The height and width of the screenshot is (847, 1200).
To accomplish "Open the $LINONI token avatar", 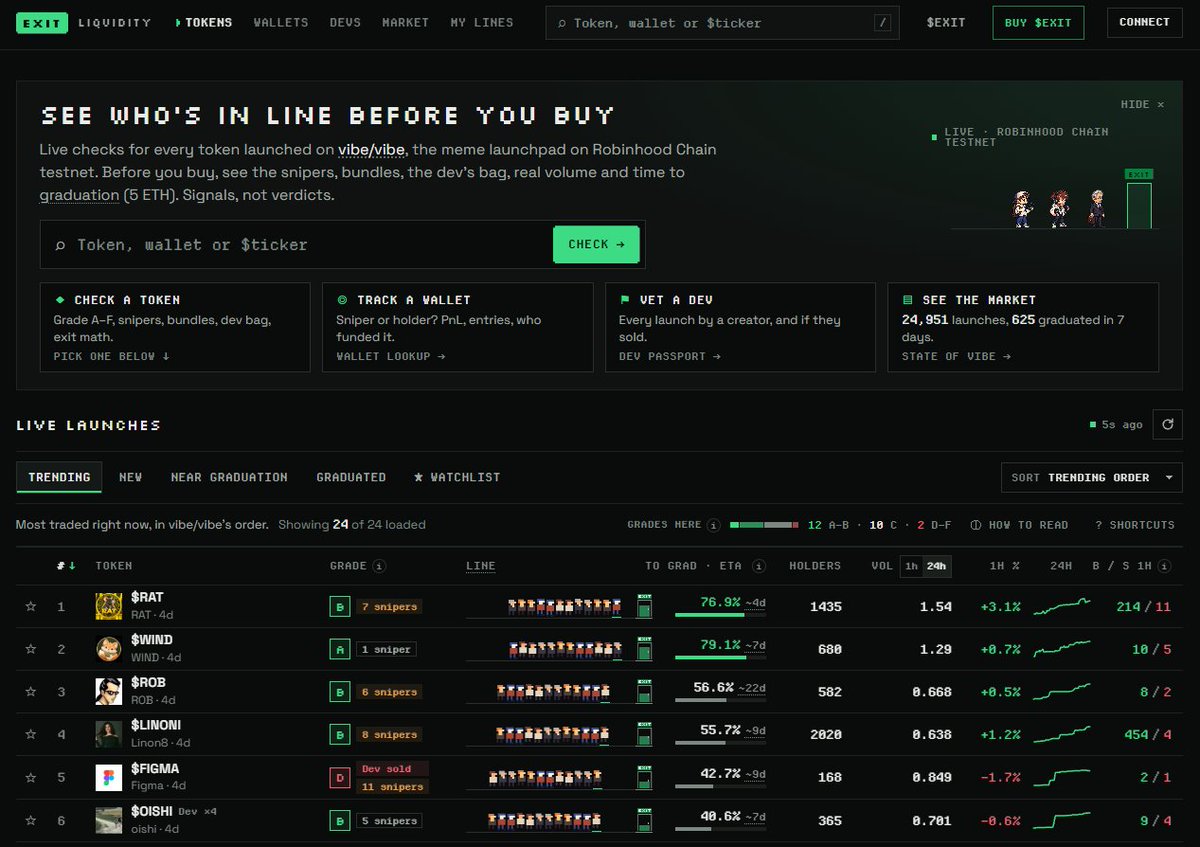I will pyautogui.click(x=109, y=735).
